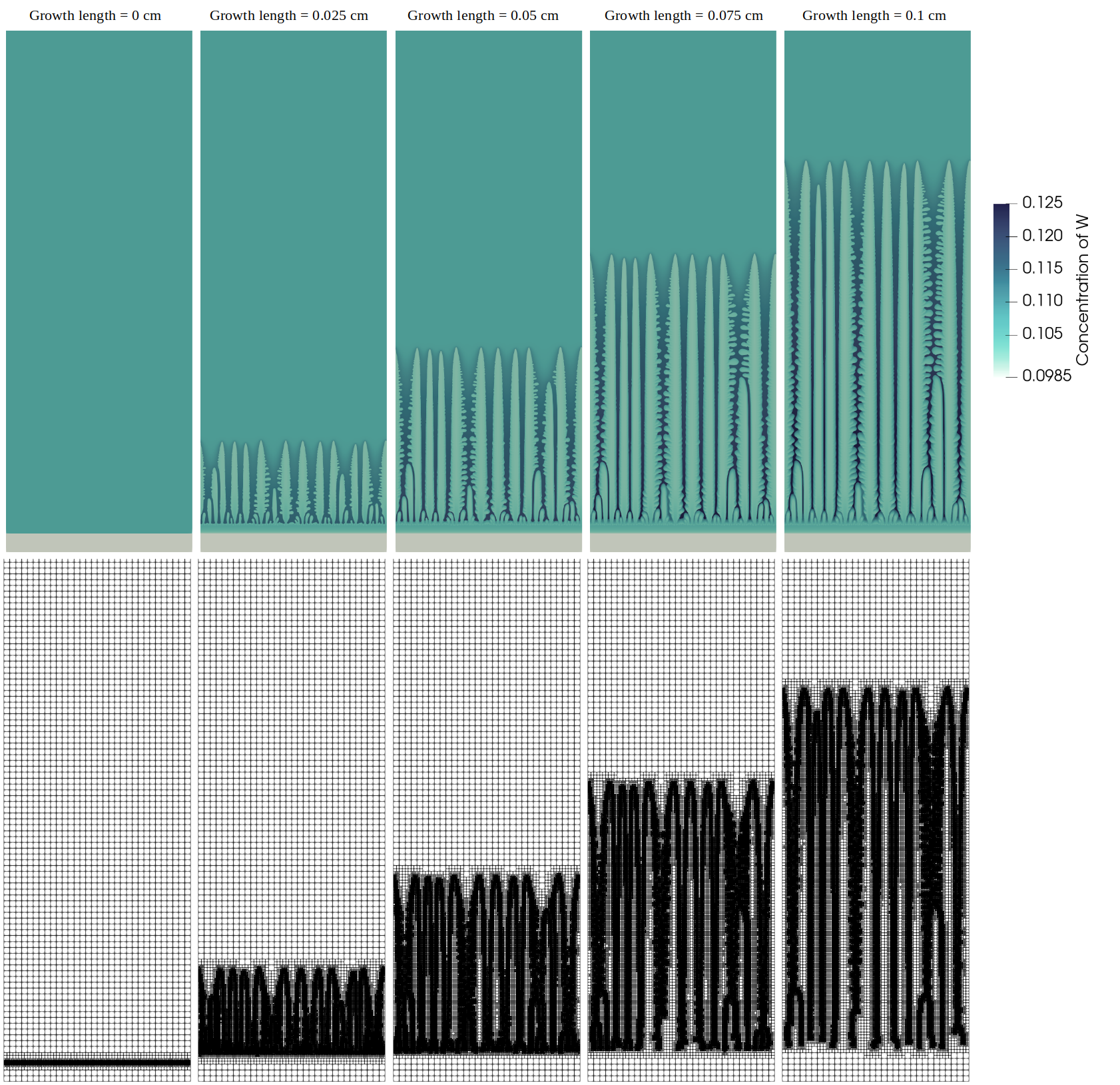
Task: Click the 'Growth length = 0.075 cm' title
Action: pyautogui.click(x=684, y=15)
